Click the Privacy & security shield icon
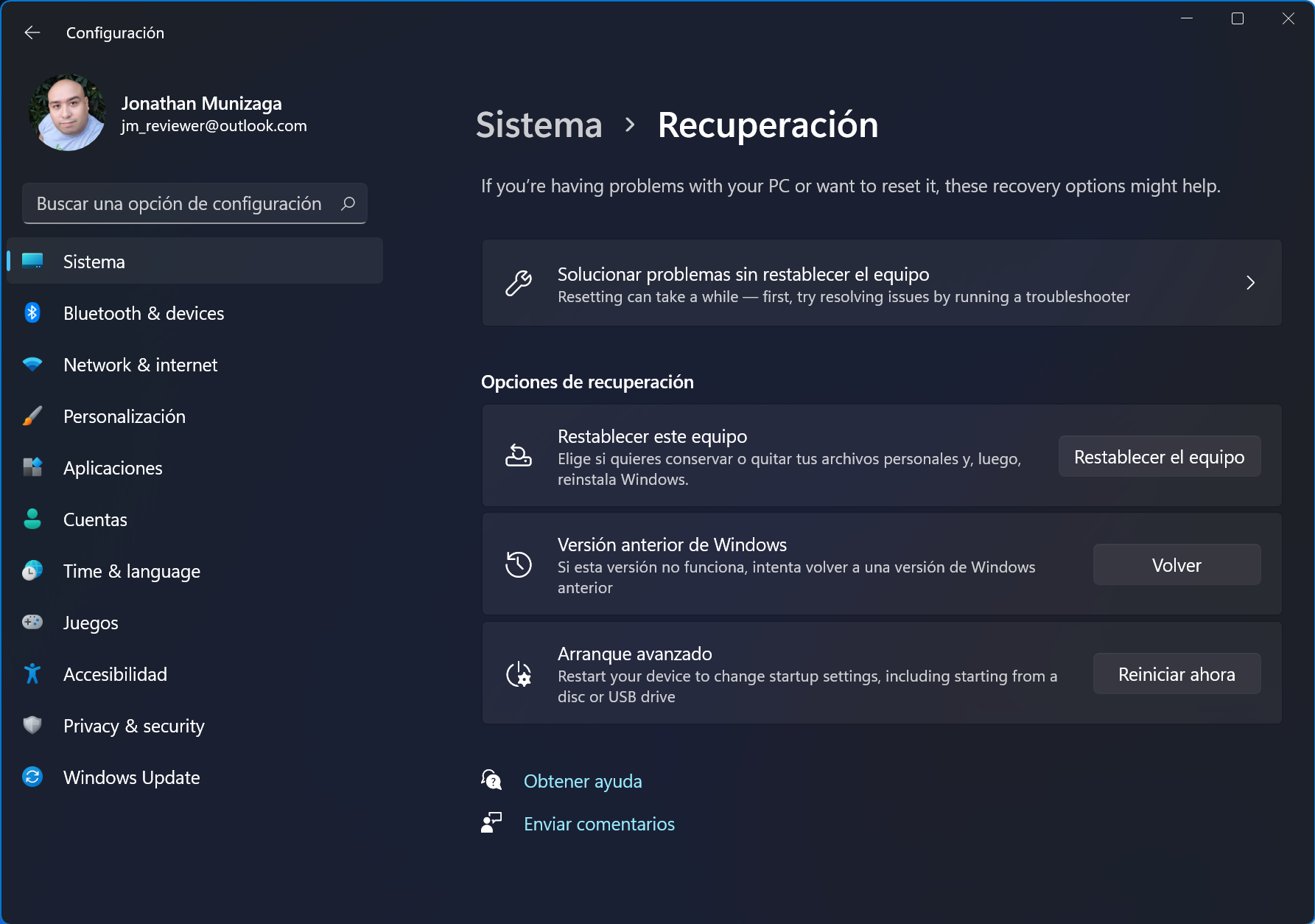Viewport: 1315px width, 924px height. [x=32, y=726]
